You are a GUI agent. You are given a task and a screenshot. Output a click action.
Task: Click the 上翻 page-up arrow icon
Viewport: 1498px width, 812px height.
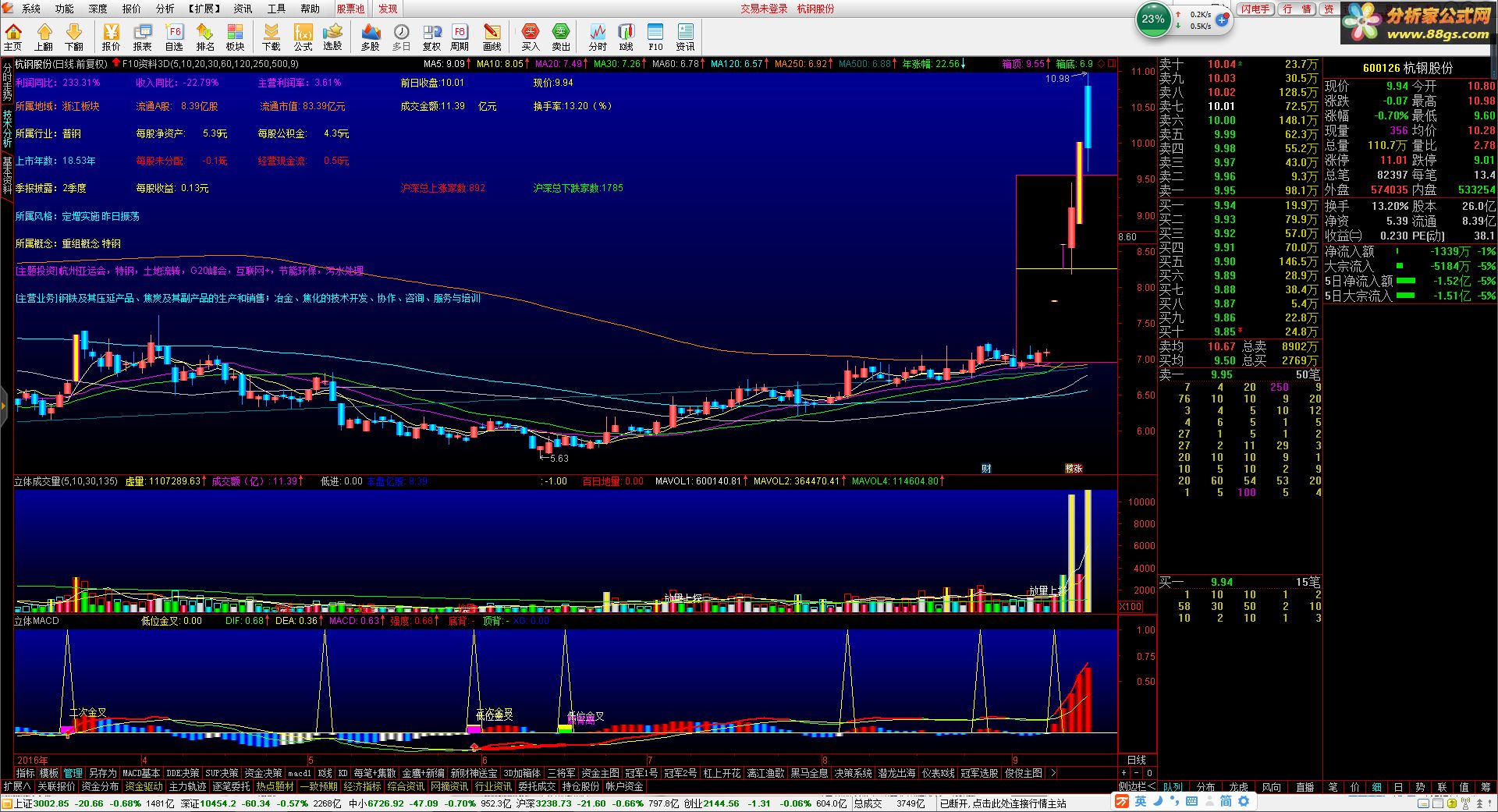point(44,37)
